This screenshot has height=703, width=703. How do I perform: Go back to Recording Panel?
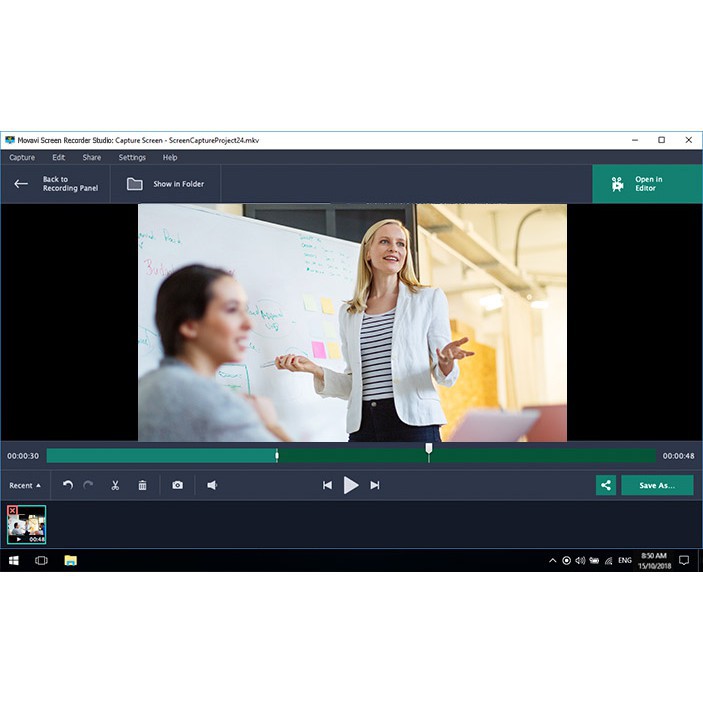point(57,184)
